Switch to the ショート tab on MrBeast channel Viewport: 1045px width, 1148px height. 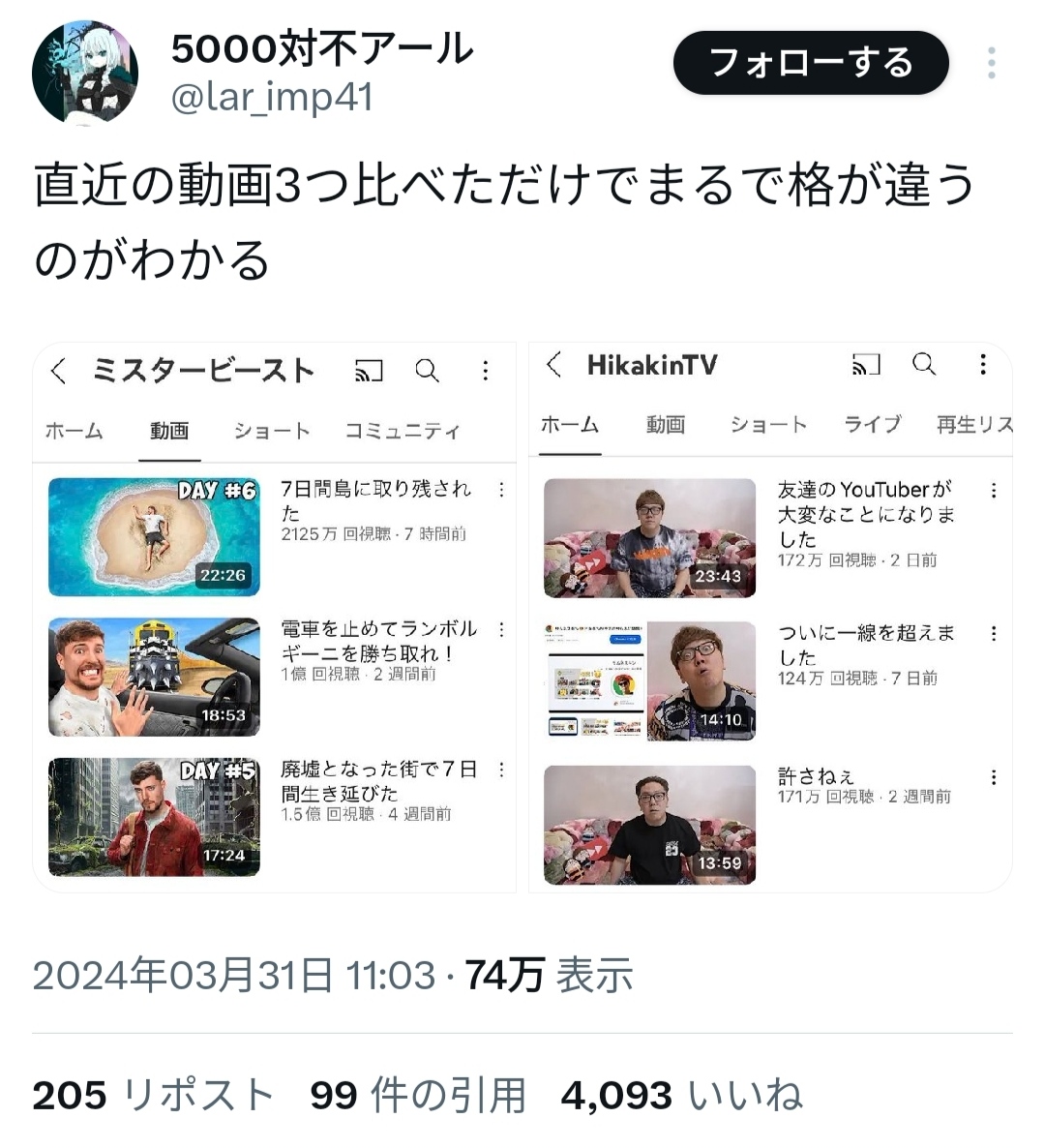272,432
